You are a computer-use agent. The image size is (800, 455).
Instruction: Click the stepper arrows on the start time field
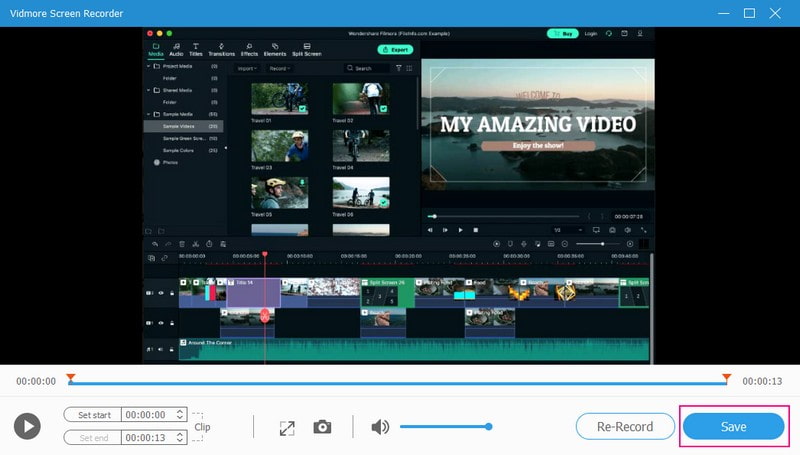[x=180, y=414]
